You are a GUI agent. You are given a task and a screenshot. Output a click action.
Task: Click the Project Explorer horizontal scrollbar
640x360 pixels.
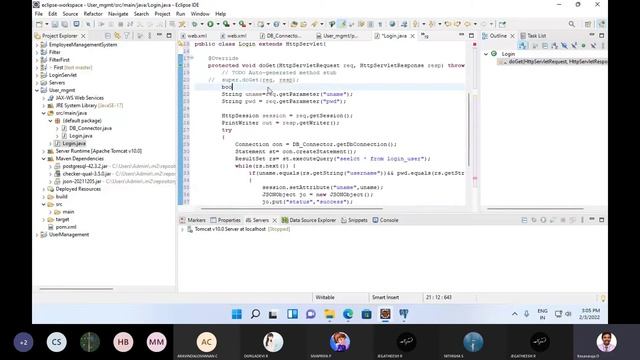tap(76, 289)
